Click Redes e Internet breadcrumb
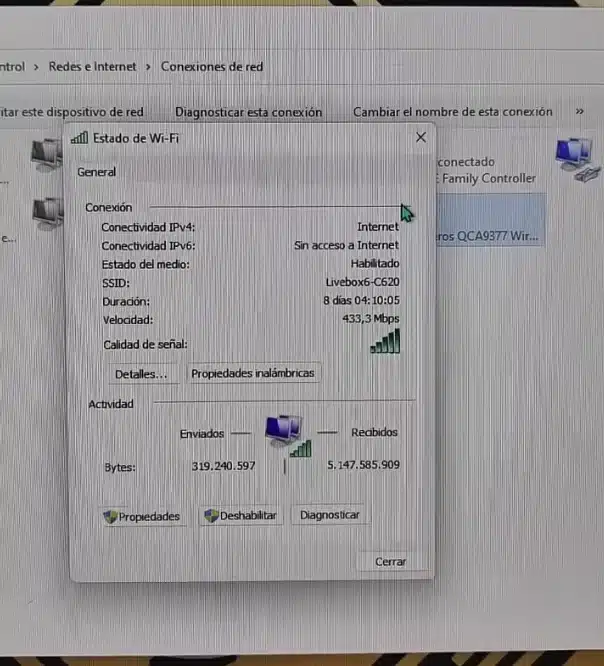Image resolution: width=604 pixels, height=666 pixels. coord(92,67)
